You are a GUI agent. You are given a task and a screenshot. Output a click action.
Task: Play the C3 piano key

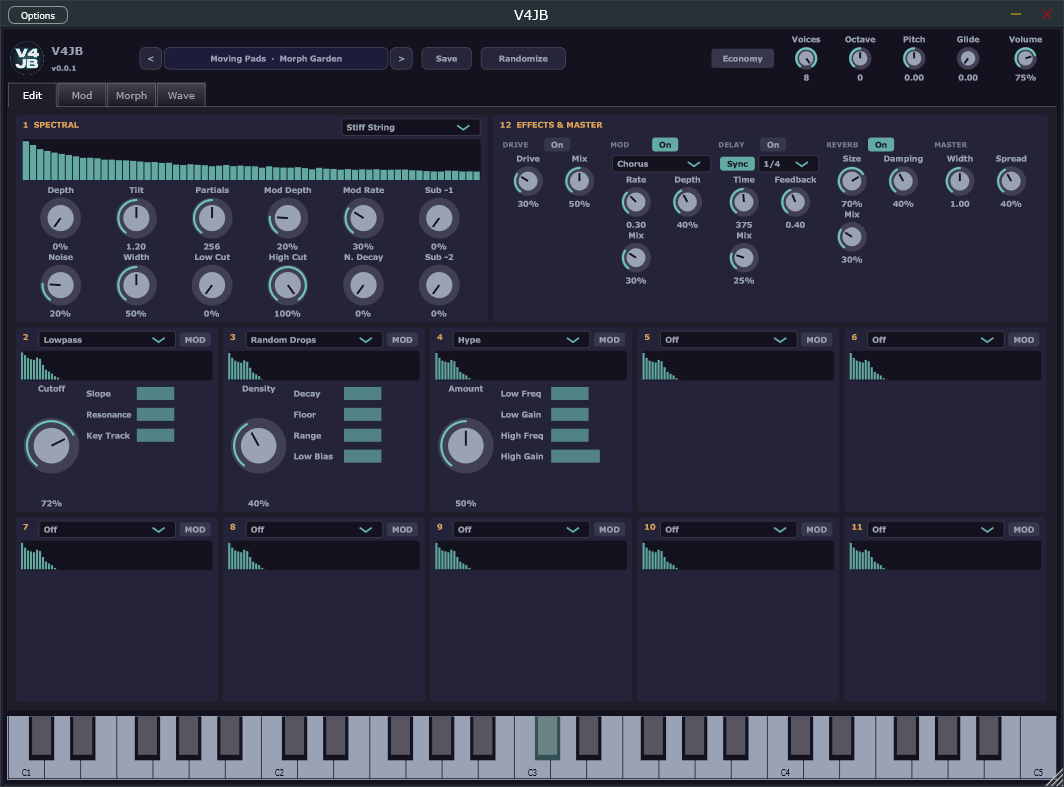pos(532,768)
